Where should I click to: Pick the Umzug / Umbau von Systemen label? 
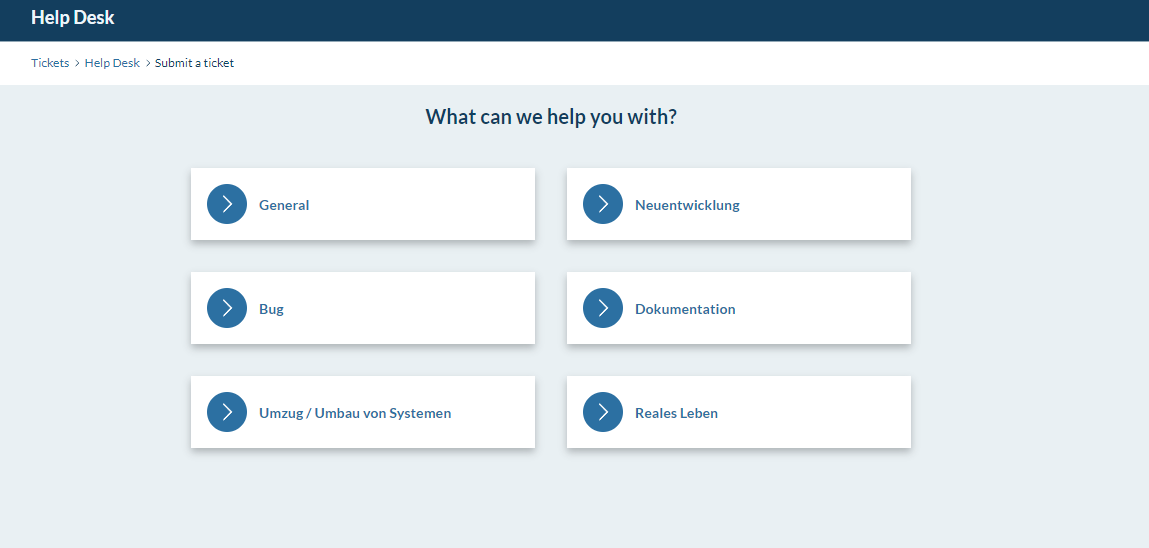pyautogui.click(x=355, y=413)
